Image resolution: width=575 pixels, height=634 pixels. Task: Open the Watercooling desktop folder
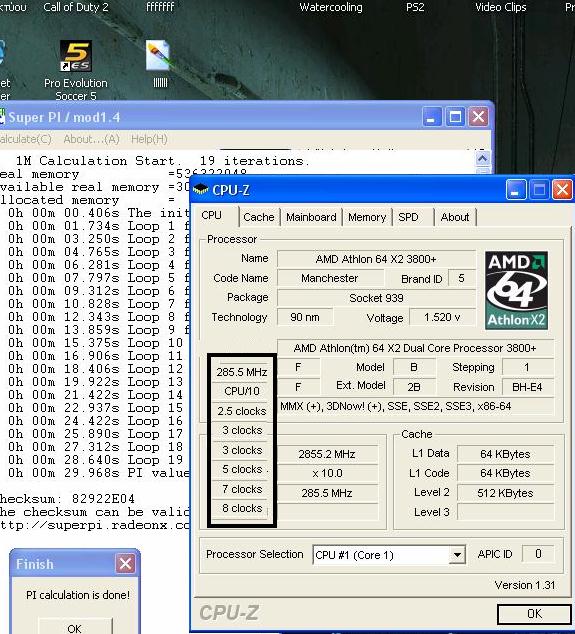point(331,7)
